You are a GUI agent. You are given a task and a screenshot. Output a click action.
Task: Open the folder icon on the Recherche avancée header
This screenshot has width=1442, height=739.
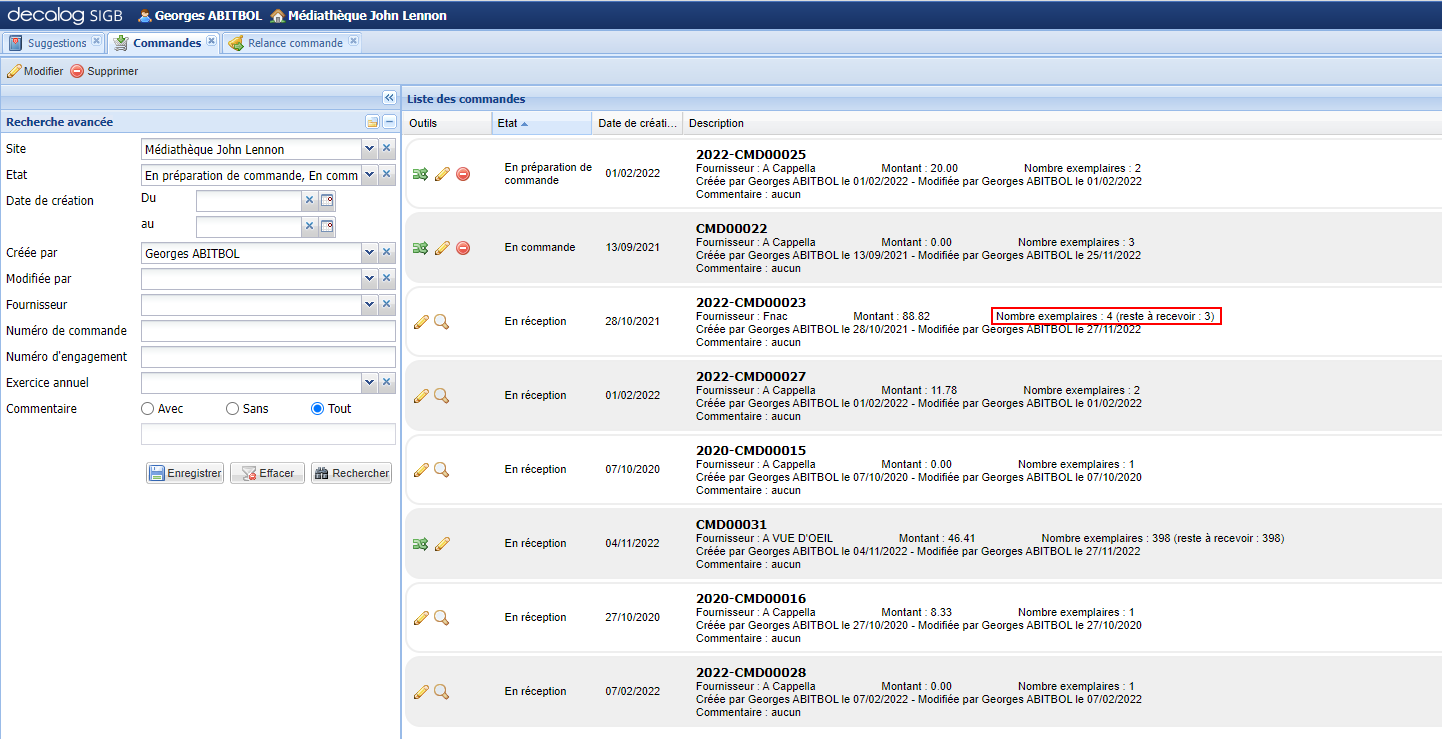point(370,121)
